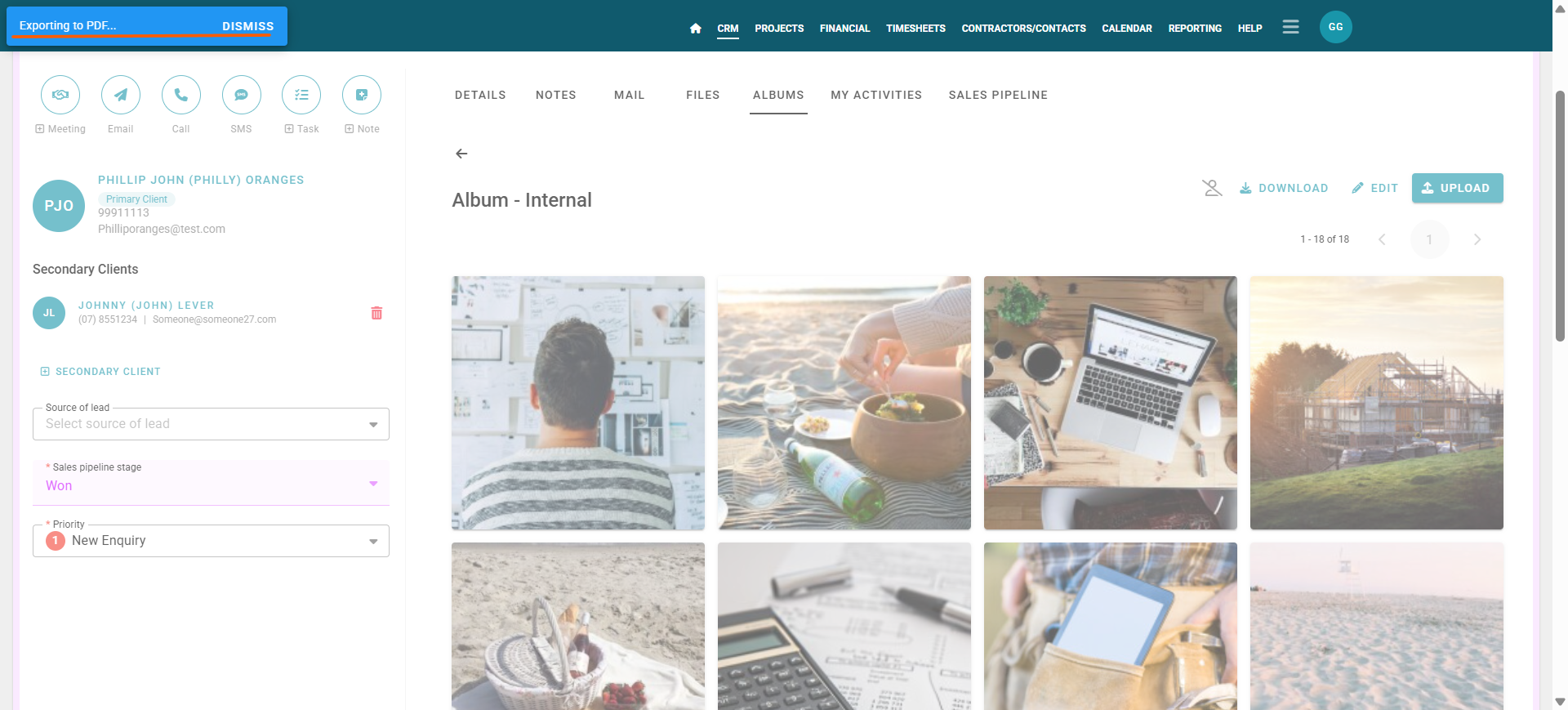Go back using the left arrow above album title
Image resolution: width=1568 pixels, height=710 pixels.
pos(461,154)
